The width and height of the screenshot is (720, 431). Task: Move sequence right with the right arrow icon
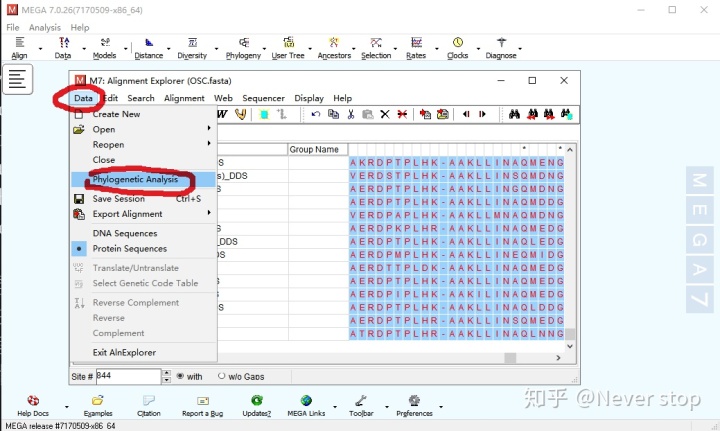[482, 114]
